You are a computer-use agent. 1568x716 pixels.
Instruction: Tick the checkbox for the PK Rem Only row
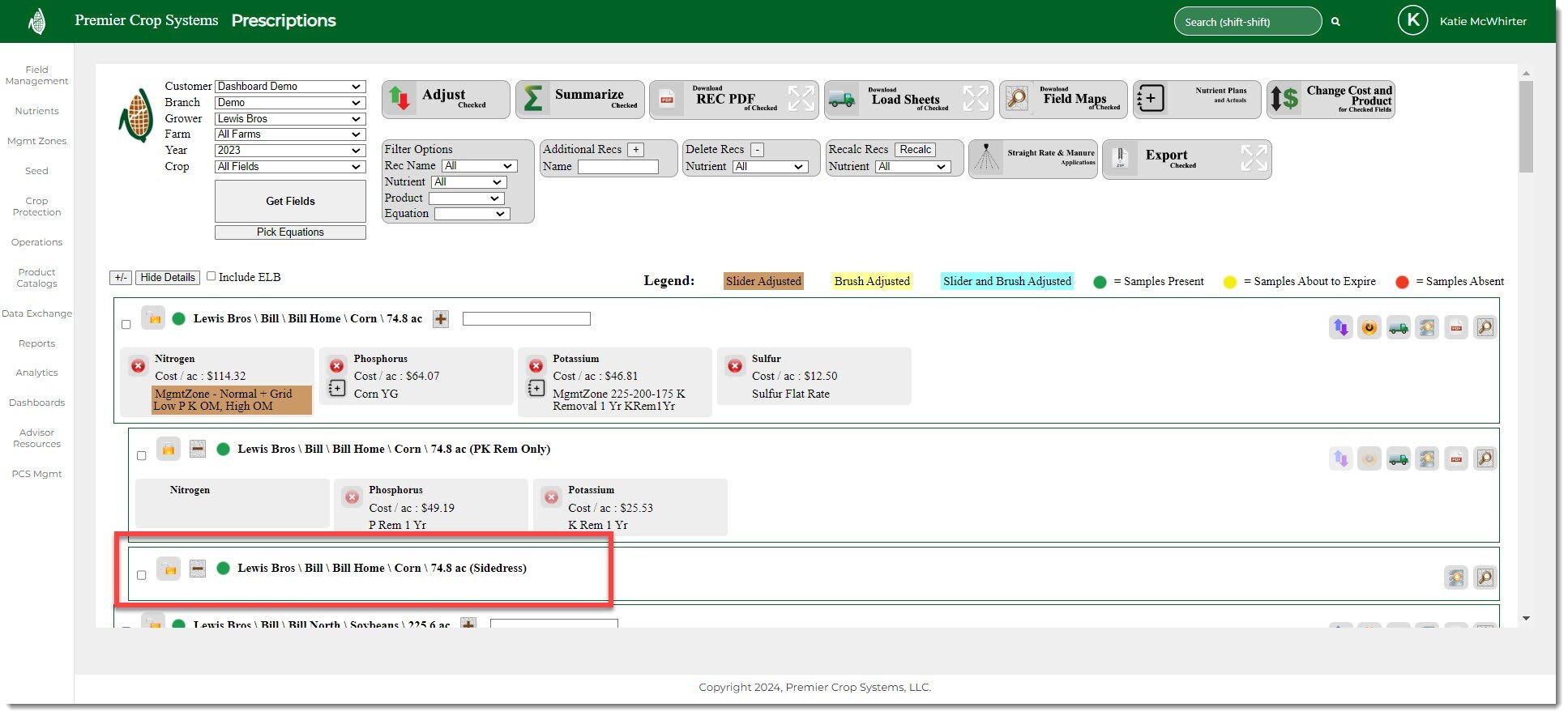coord(142,456)
